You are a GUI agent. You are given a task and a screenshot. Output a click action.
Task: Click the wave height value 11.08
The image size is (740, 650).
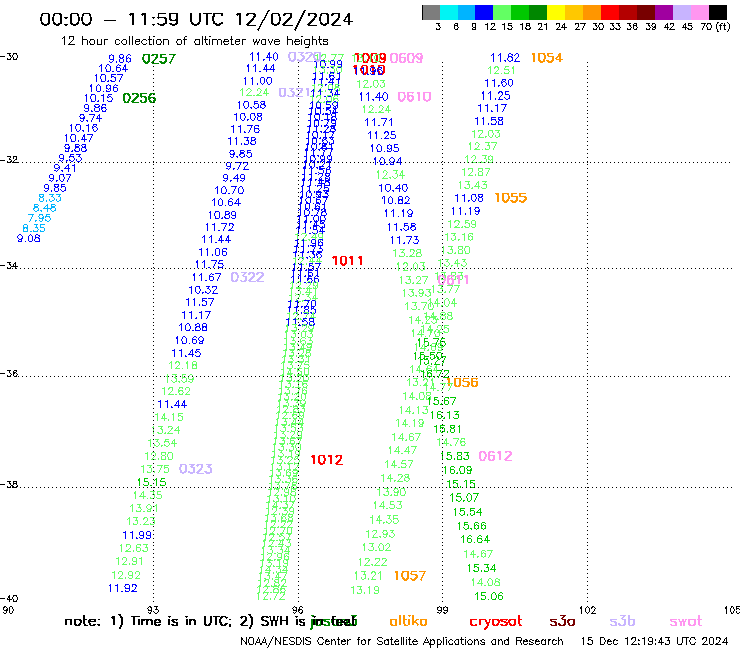(469, 198)
